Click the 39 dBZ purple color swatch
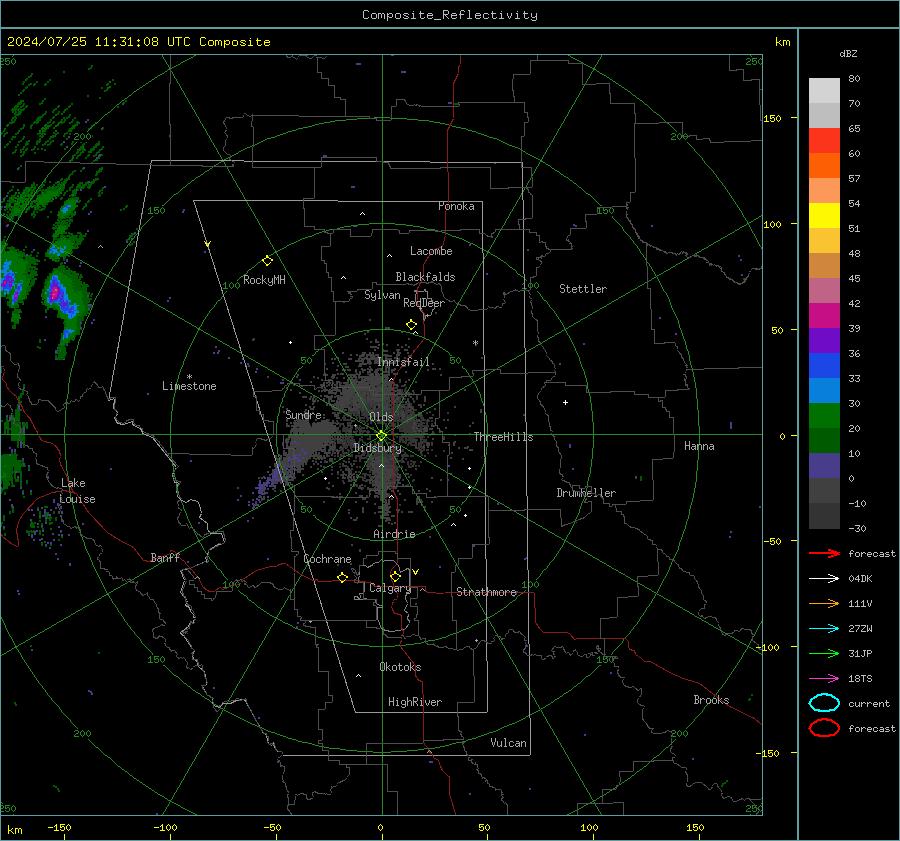900x841 pixels. (824, 340)
